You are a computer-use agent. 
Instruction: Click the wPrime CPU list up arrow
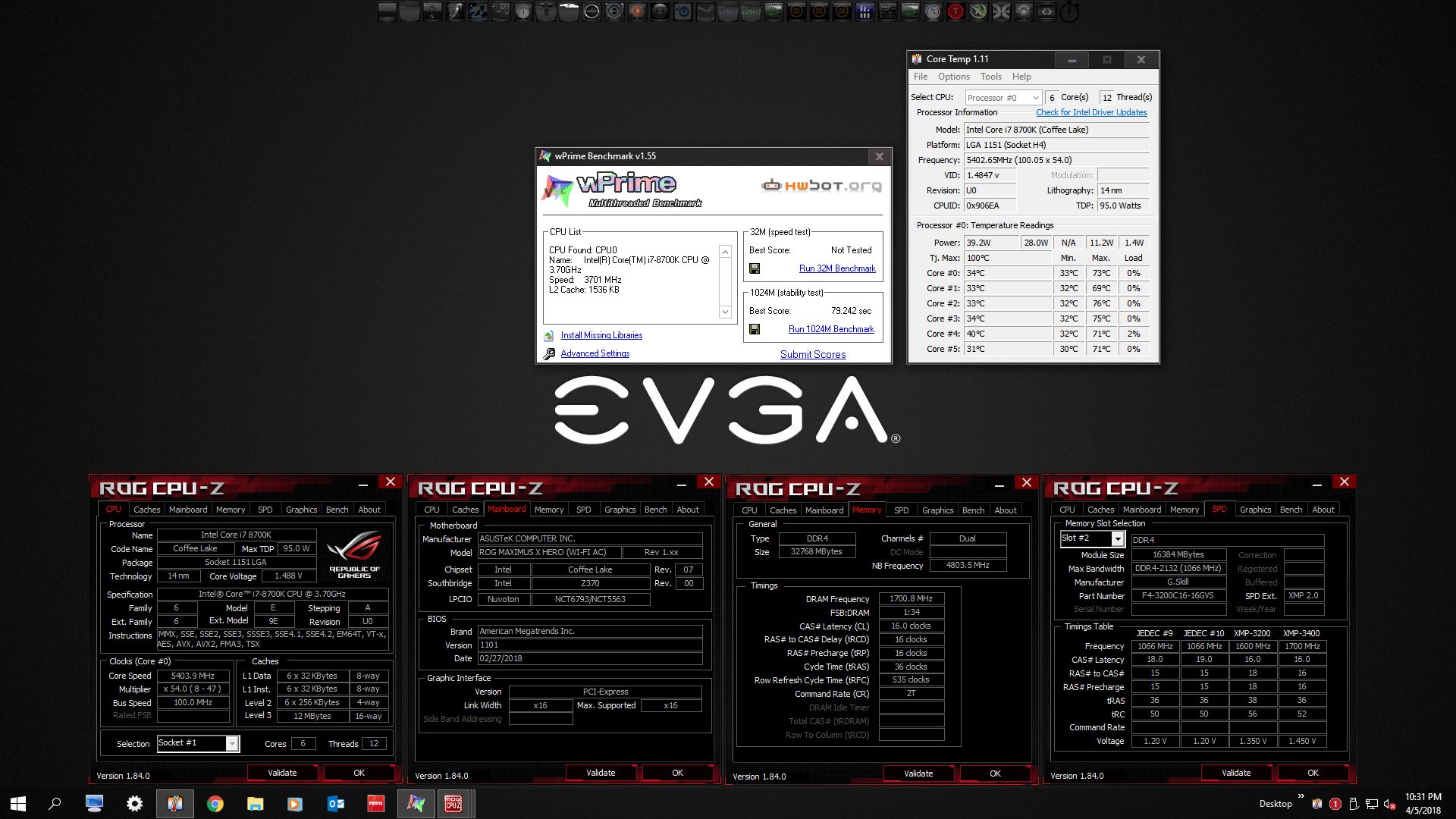tap(725, 253)
